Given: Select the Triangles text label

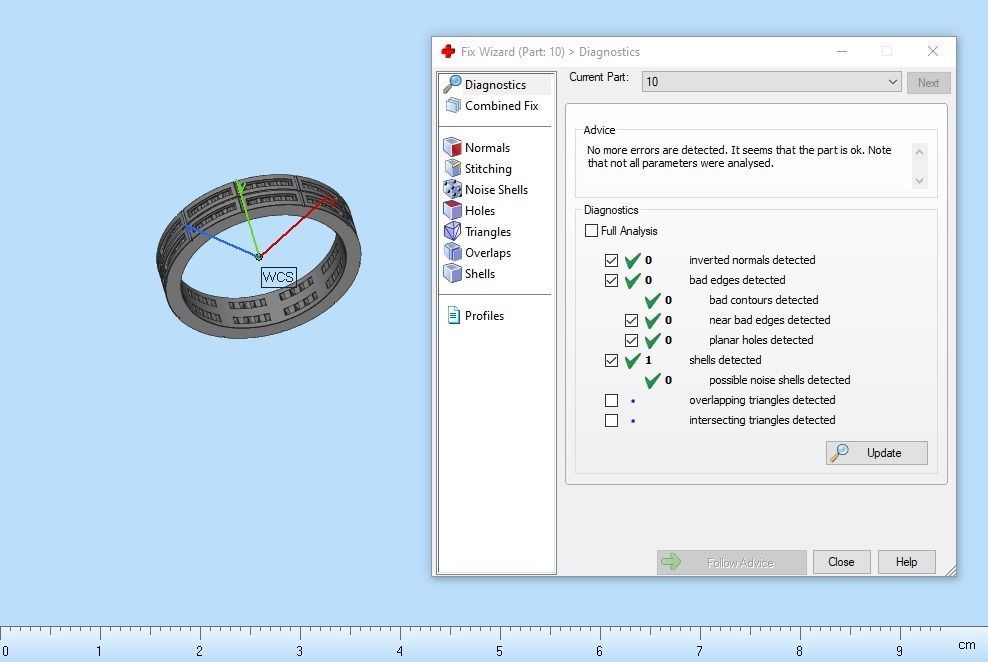Looking at the screenshot, I should 488,232.
